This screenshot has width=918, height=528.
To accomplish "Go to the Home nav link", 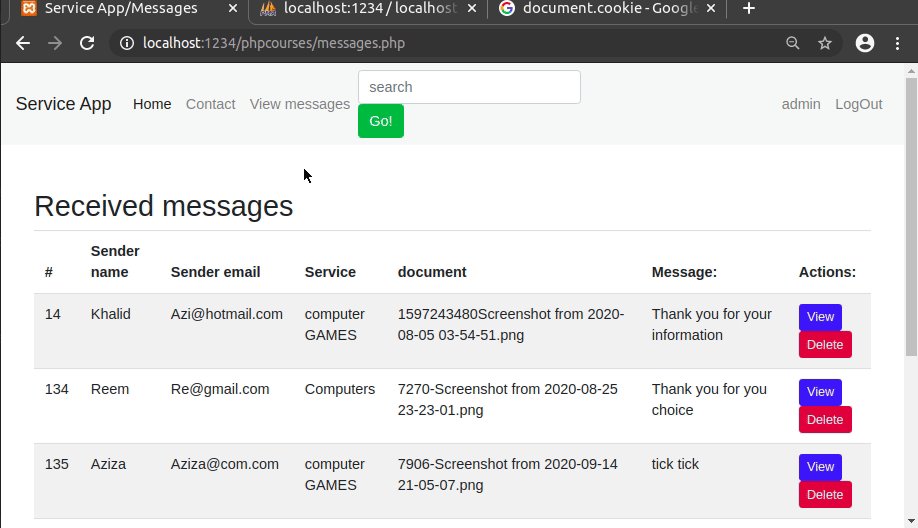I will pos(152,104).
